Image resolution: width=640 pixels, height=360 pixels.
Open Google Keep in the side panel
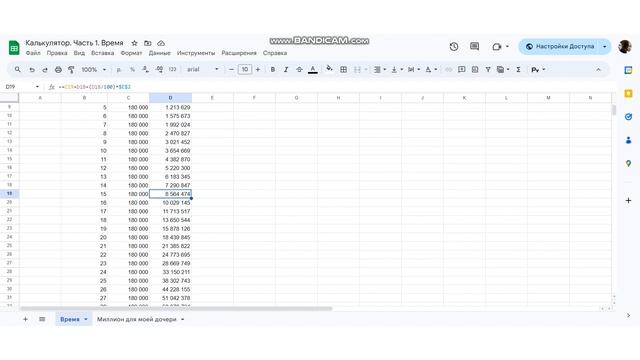[629, 93]
